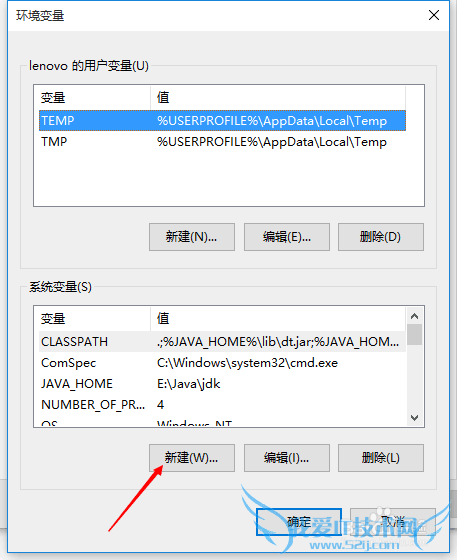Screen dimensions: 457x560
Task: Click the system variables scroll up arrow
Action: (415, 316)
